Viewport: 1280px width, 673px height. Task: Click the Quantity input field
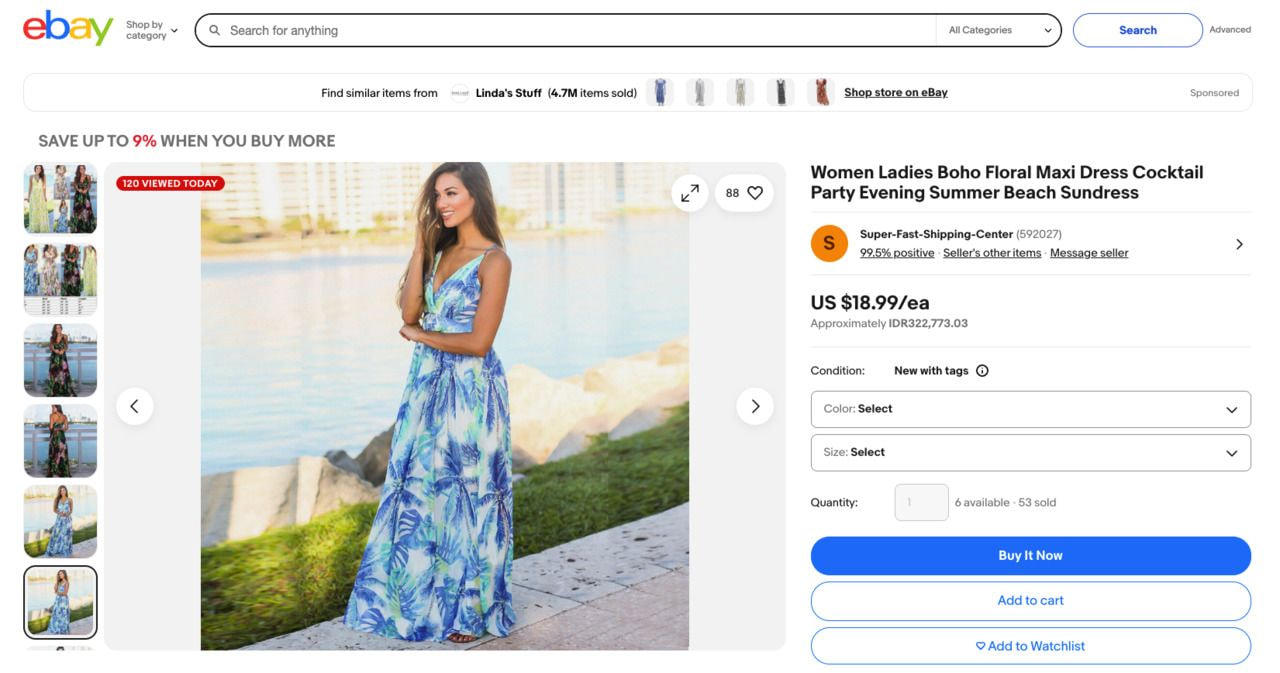click(920, 502)
